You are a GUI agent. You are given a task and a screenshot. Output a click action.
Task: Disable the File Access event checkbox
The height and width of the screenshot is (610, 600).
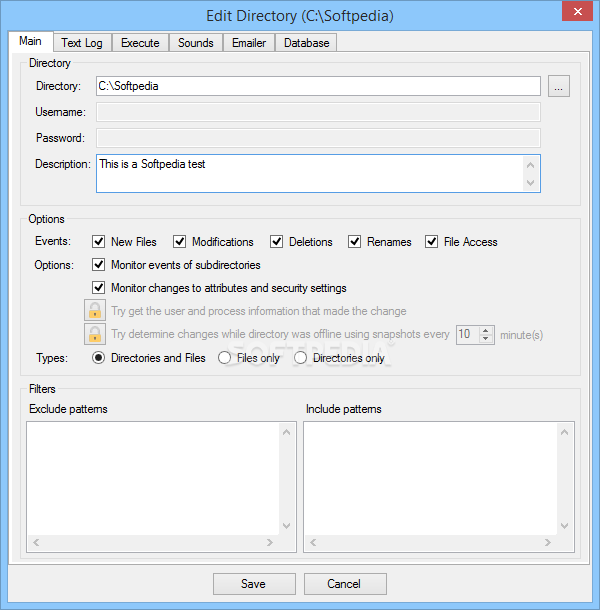pyautogui.click(x=432, y=242)
